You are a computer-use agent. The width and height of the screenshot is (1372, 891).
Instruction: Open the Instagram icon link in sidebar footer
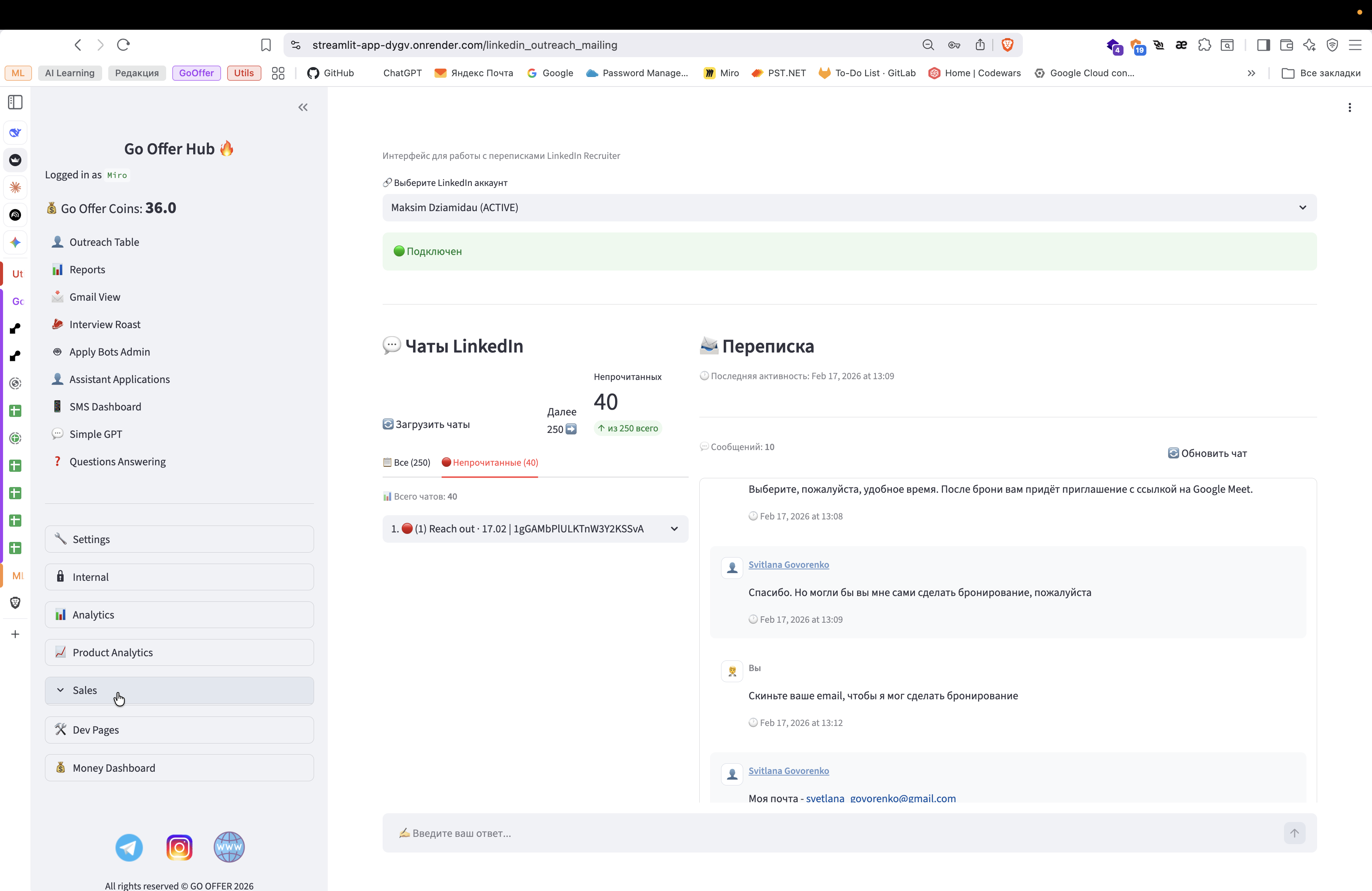[x=179, y=847]
